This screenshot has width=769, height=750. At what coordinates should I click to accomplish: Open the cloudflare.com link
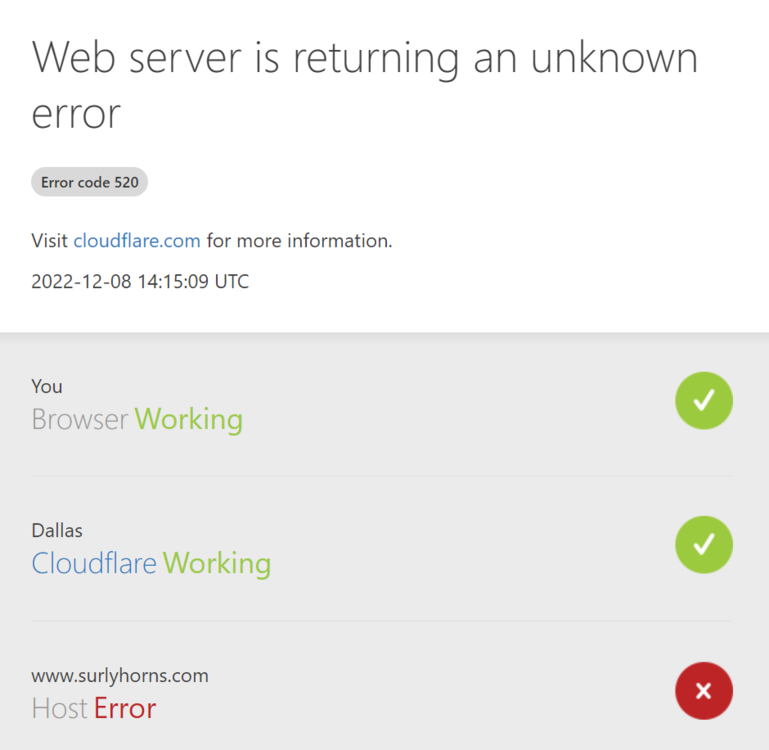137,241
